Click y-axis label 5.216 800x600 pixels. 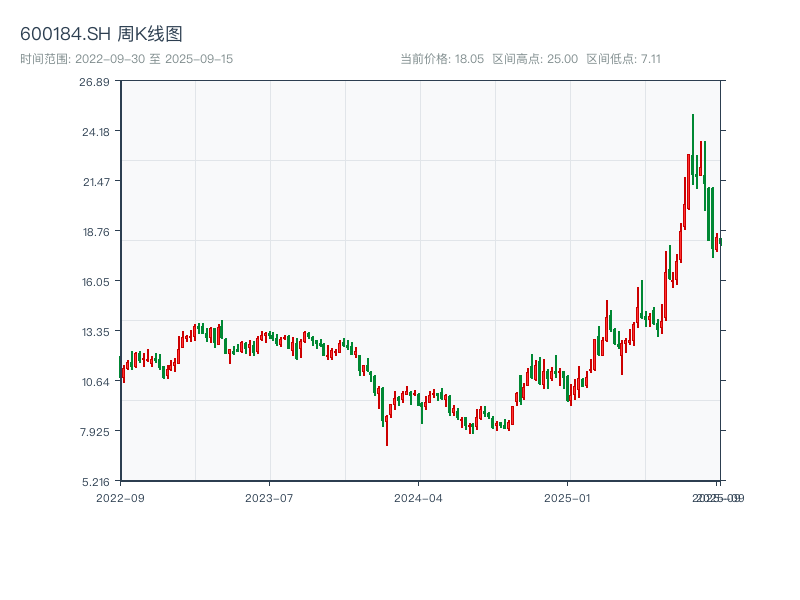tap(96, 482)
